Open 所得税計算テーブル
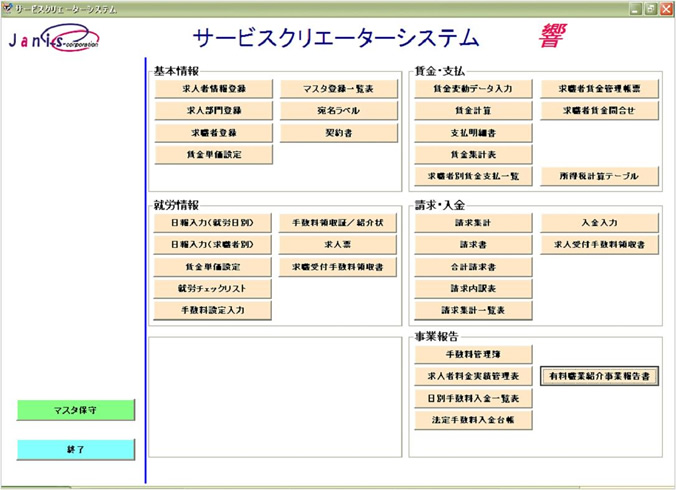Image resolution: width=676 pixels, height=490 pixels. tap(599, 176)
